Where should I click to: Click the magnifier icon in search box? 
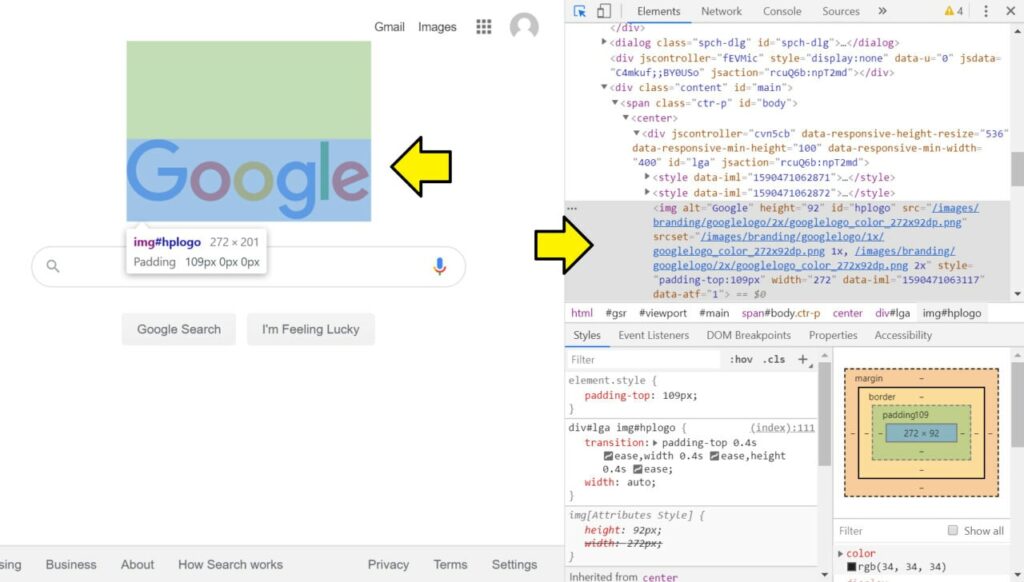click(x=54, y=266)
